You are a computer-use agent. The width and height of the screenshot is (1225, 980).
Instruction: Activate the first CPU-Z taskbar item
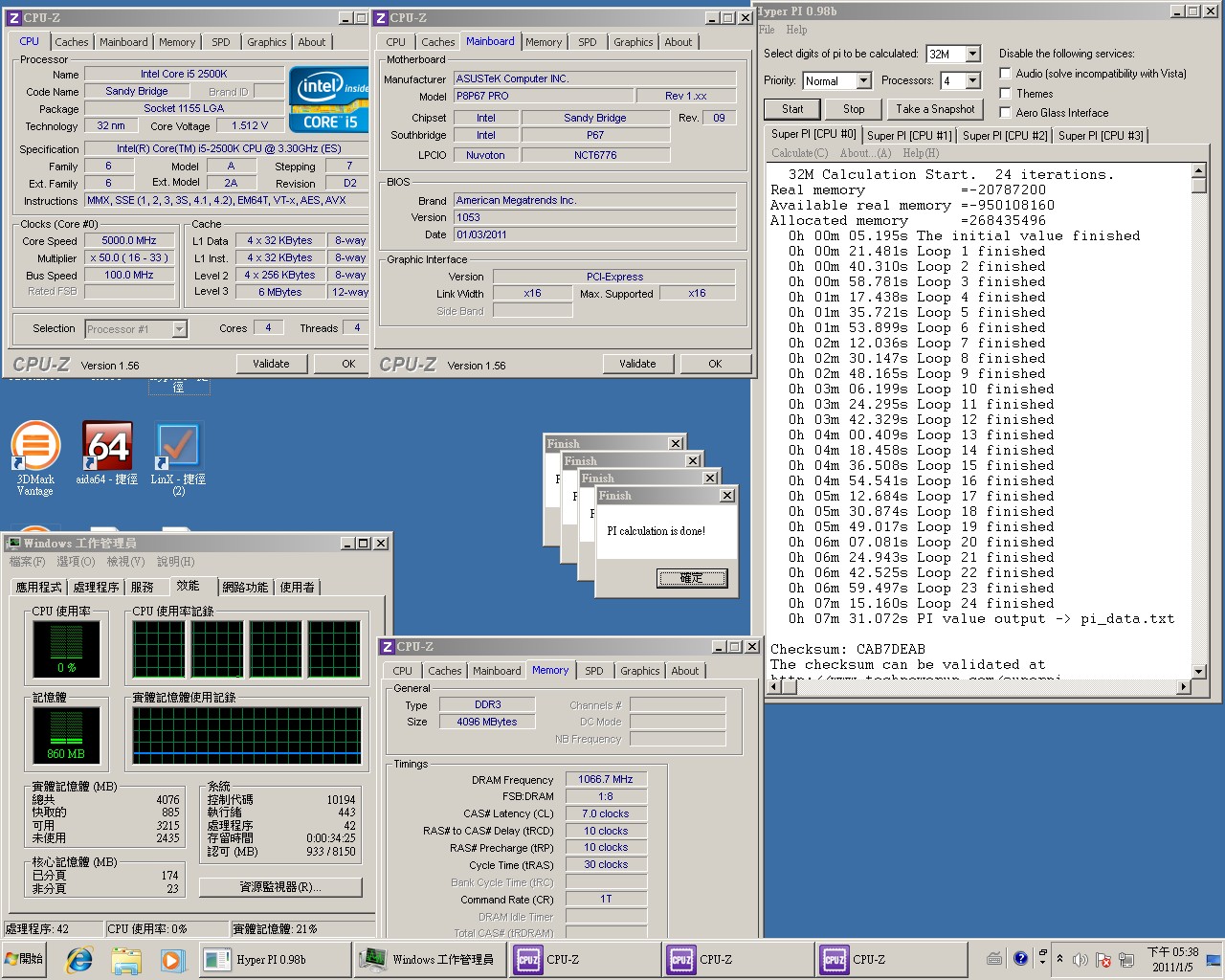tap(584, 960)
